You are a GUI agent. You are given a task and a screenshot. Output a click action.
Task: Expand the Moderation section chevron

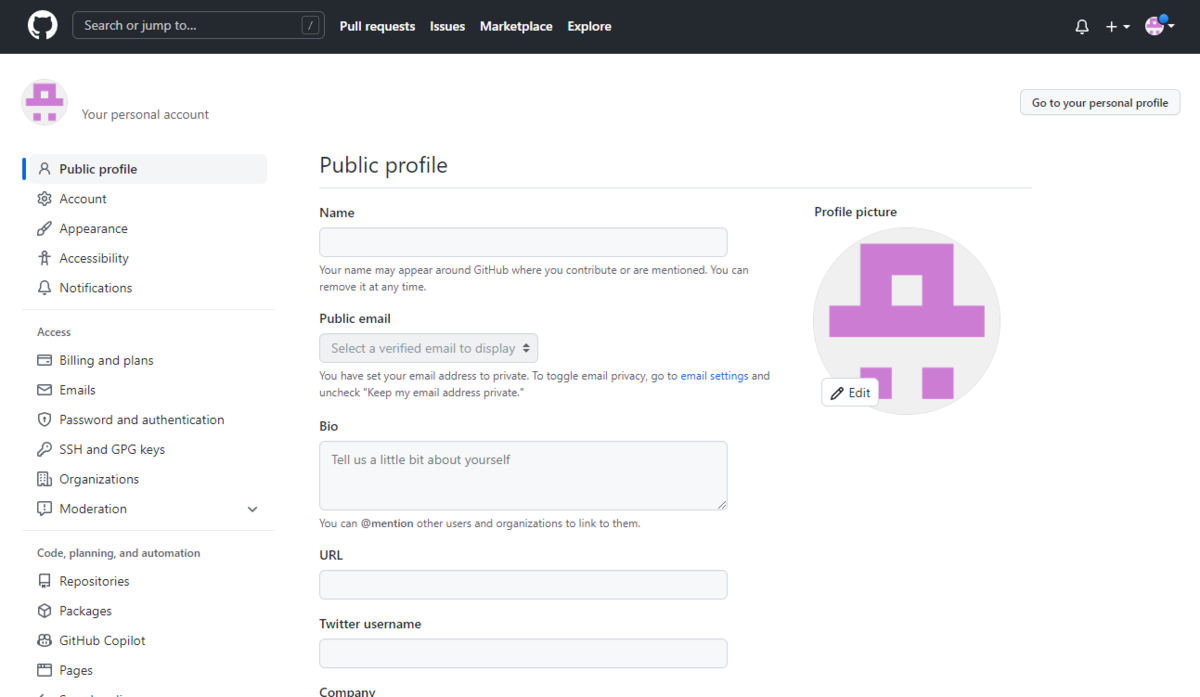pyautogui.click(x=252, y=509)
